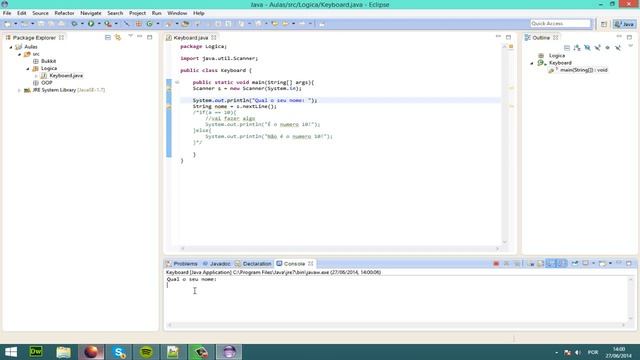Click the New Java Class icon
The width and height of the screenshot is (640, 360).
(149, 24)
